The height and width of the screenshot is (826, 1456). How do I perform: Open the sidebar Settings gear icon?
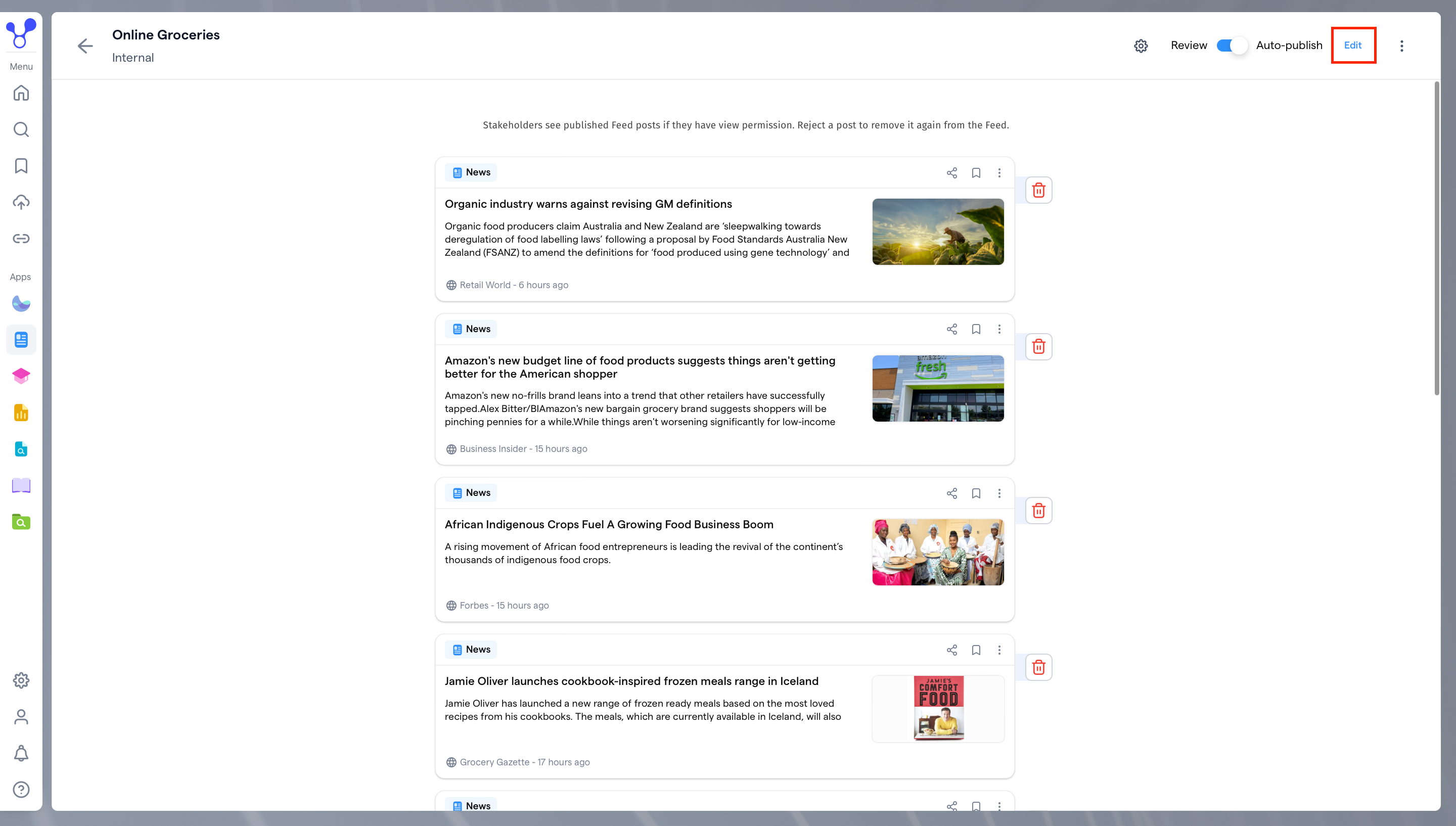coord(21,680)
